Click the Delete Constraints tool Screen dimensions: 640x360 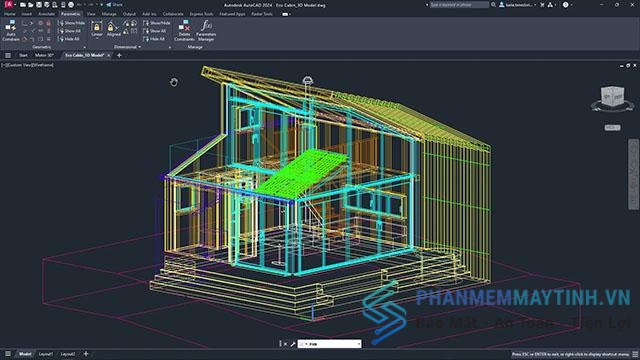pyautogui.click(x=184, y=31)
